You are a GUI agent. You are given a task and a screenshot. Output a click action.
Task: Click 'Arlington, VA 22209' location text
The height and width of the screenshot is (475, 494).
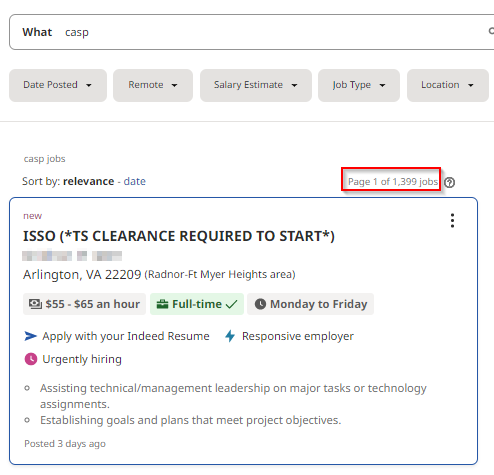[x=82, y=274]
